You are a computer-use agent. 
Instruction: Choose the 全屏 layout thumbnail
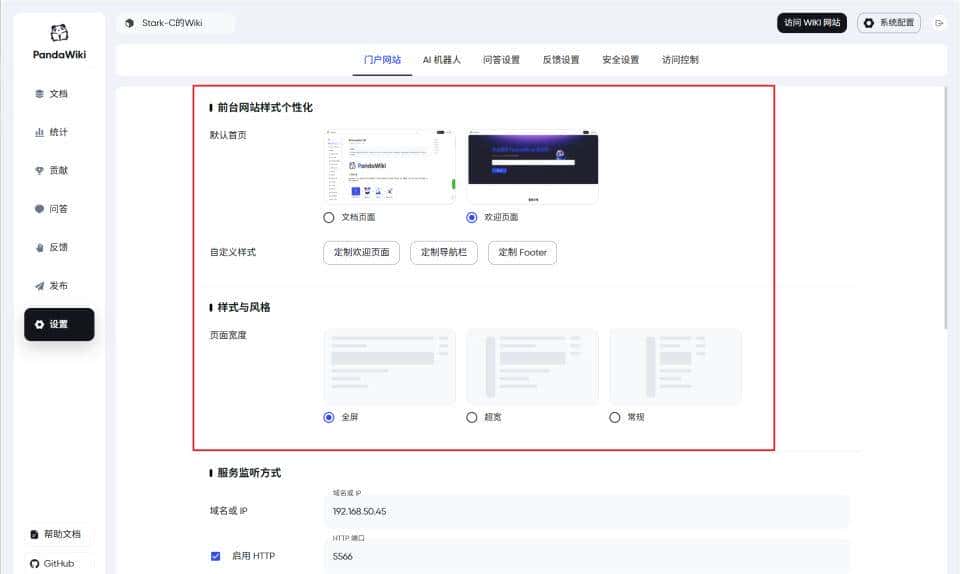[389, 367]
